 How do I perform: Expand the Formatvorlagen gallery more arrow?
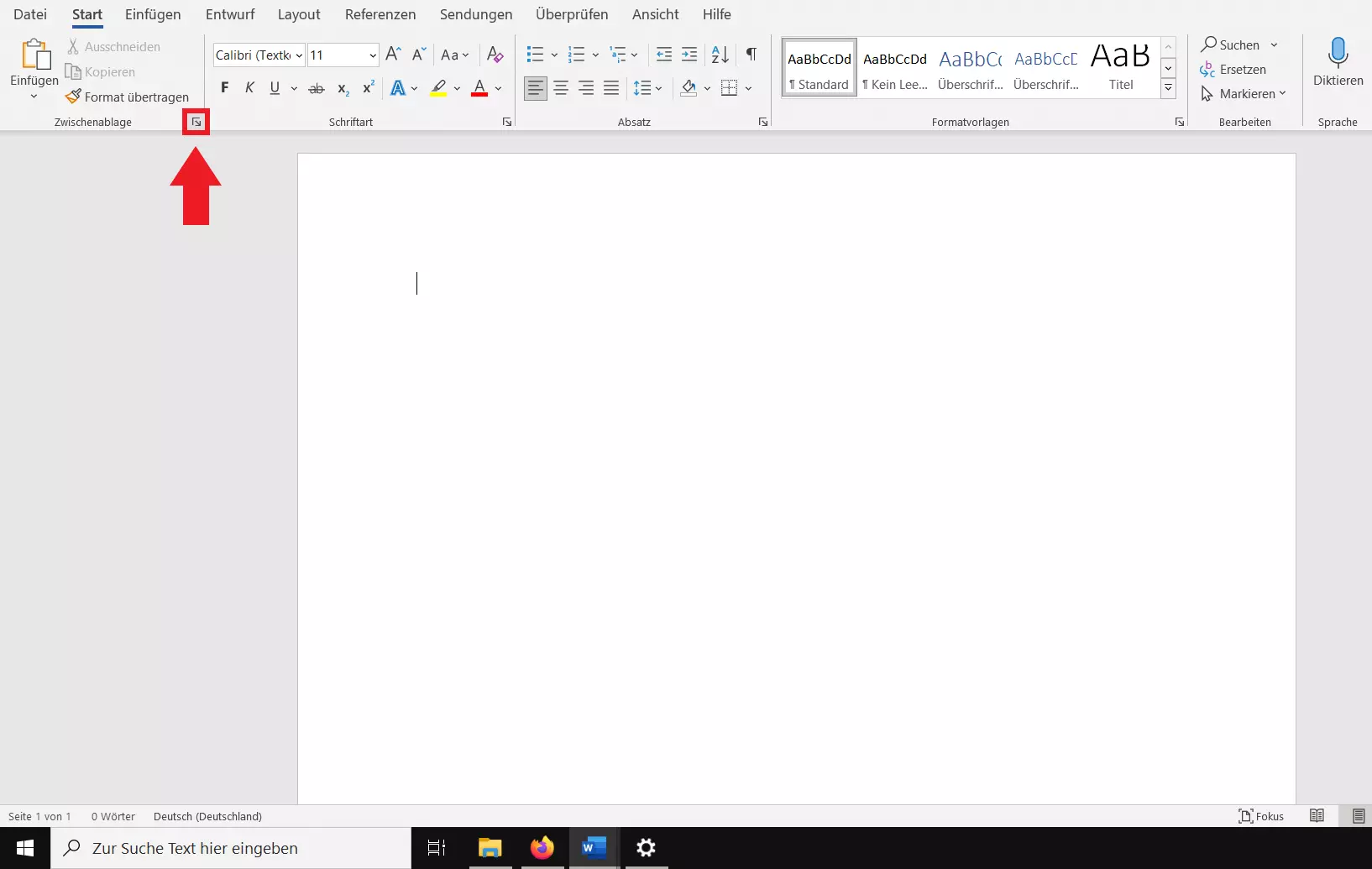[x=1168, y=88]
